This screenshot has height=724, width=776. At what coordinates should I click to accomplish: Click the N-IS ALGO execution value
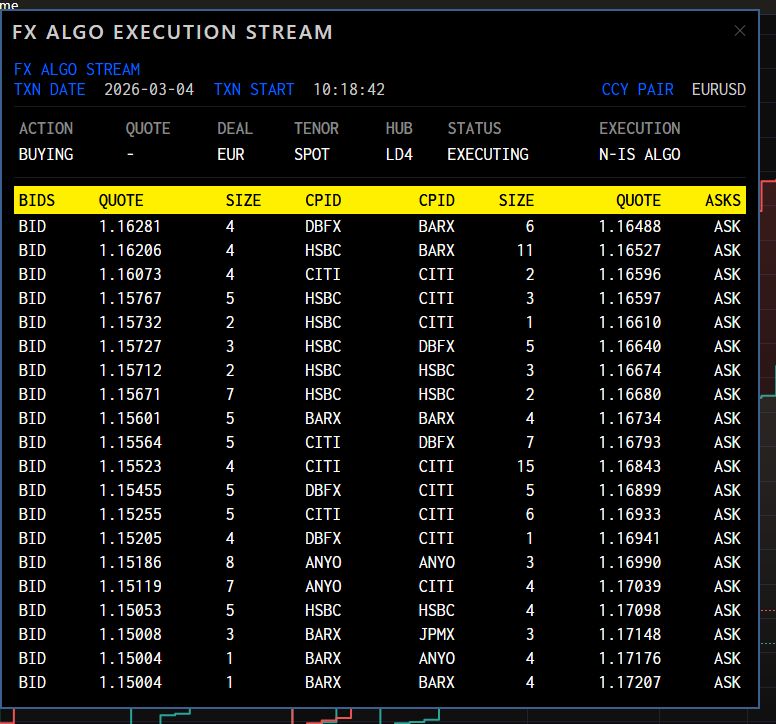point(639,155)
